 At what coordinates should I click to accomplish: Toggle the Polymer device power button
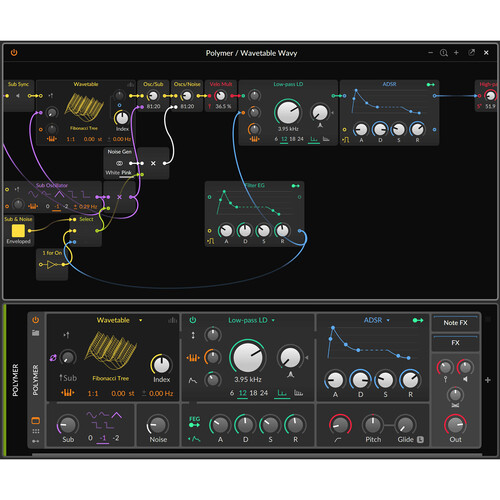(x=36, y=320)
